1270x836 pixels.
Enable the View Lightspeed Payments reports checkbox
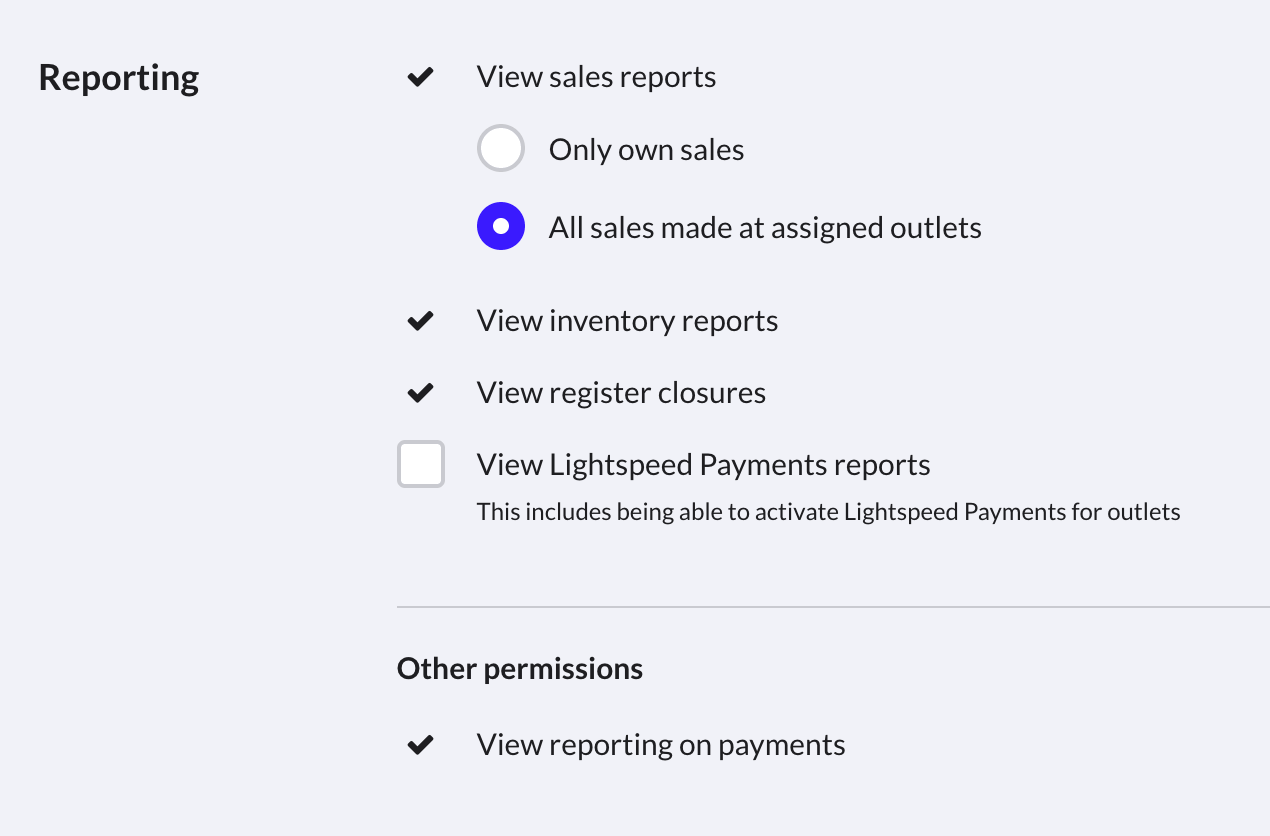[x=421, y=465]
